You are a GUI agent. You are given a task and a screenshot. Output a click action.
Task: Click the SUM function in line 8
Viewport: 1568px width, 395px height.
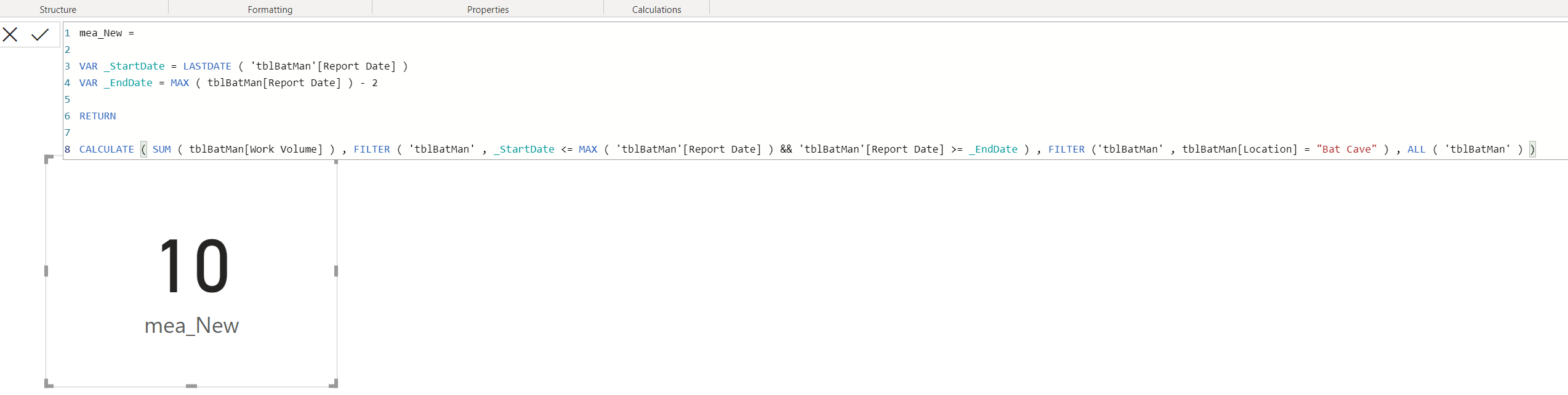[x=162, y=150]
